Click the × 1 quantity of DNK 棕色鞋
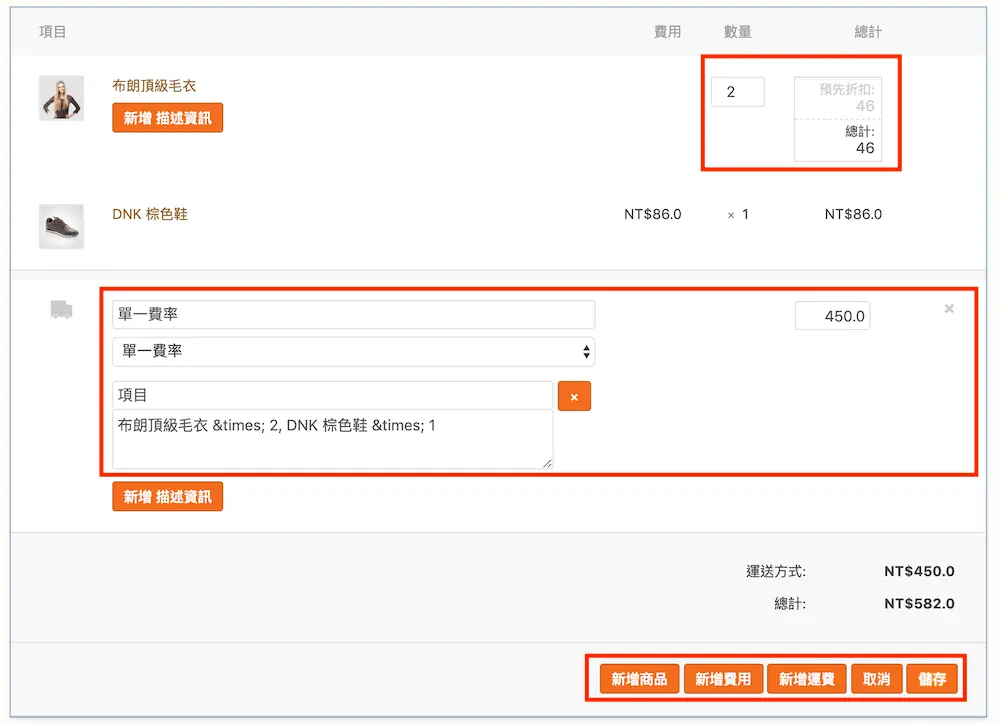 738,214
